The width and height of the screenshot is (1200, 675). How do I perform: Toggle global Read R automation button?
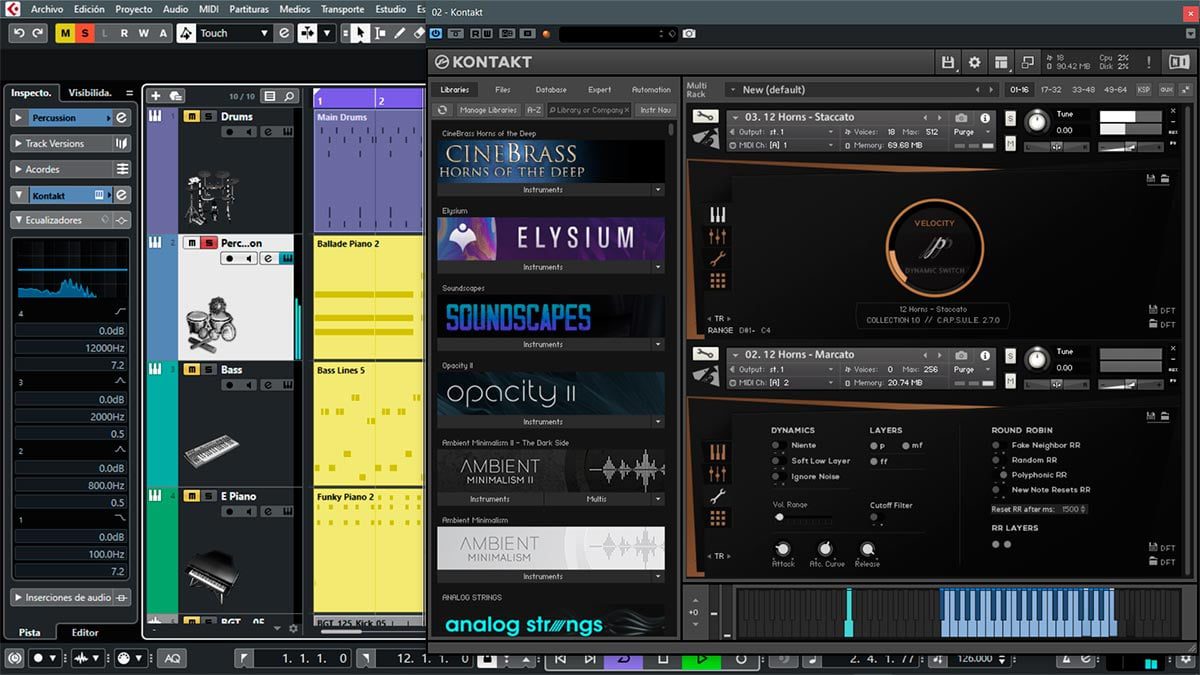tap(125, 33)
